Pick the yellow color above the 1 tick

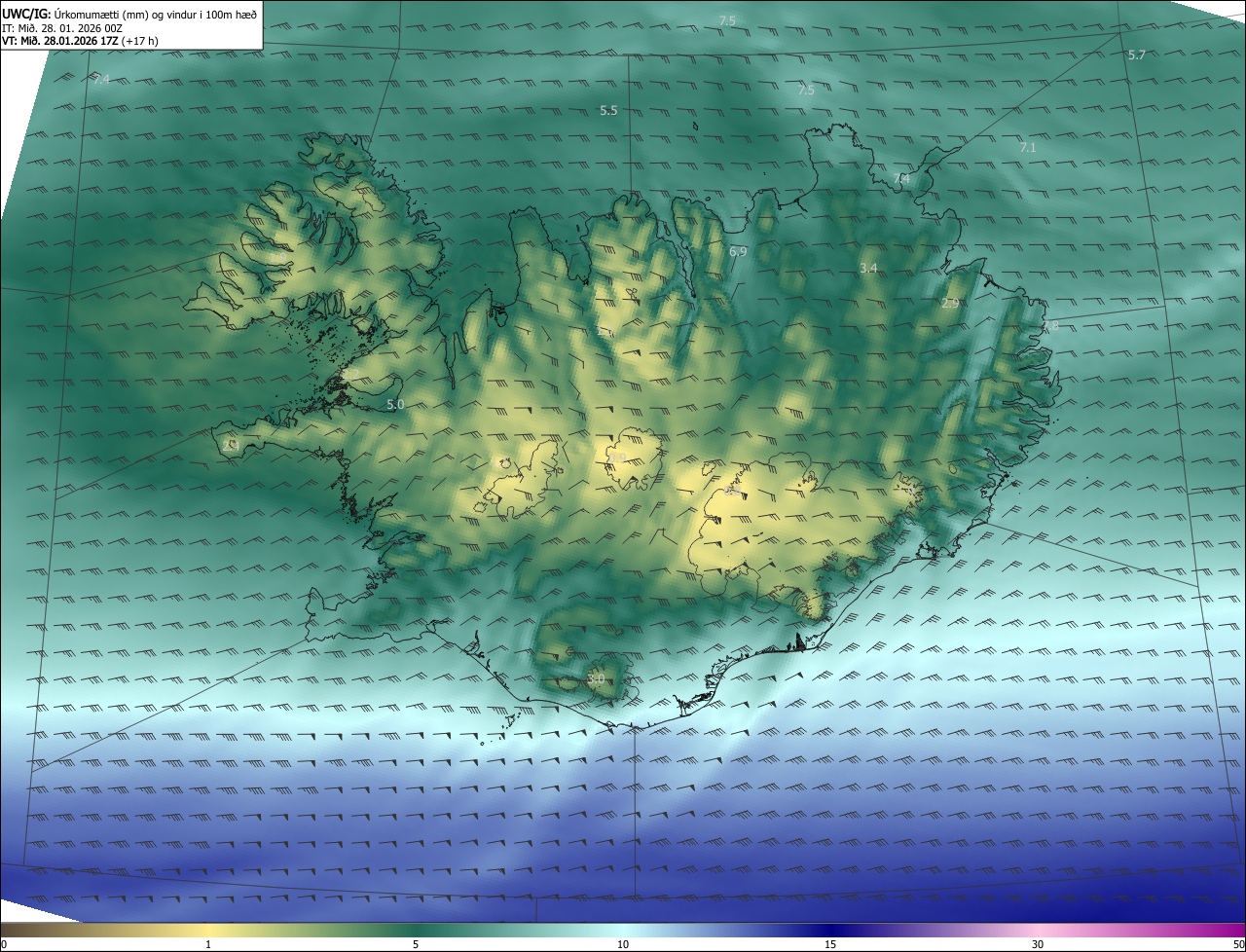coord(208,930)
